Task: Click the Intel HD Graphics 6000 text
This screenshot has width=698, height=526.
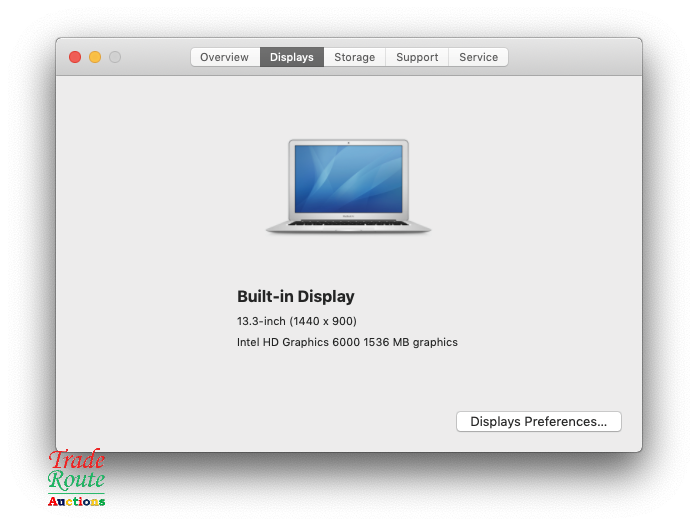Action: [347, 342]
